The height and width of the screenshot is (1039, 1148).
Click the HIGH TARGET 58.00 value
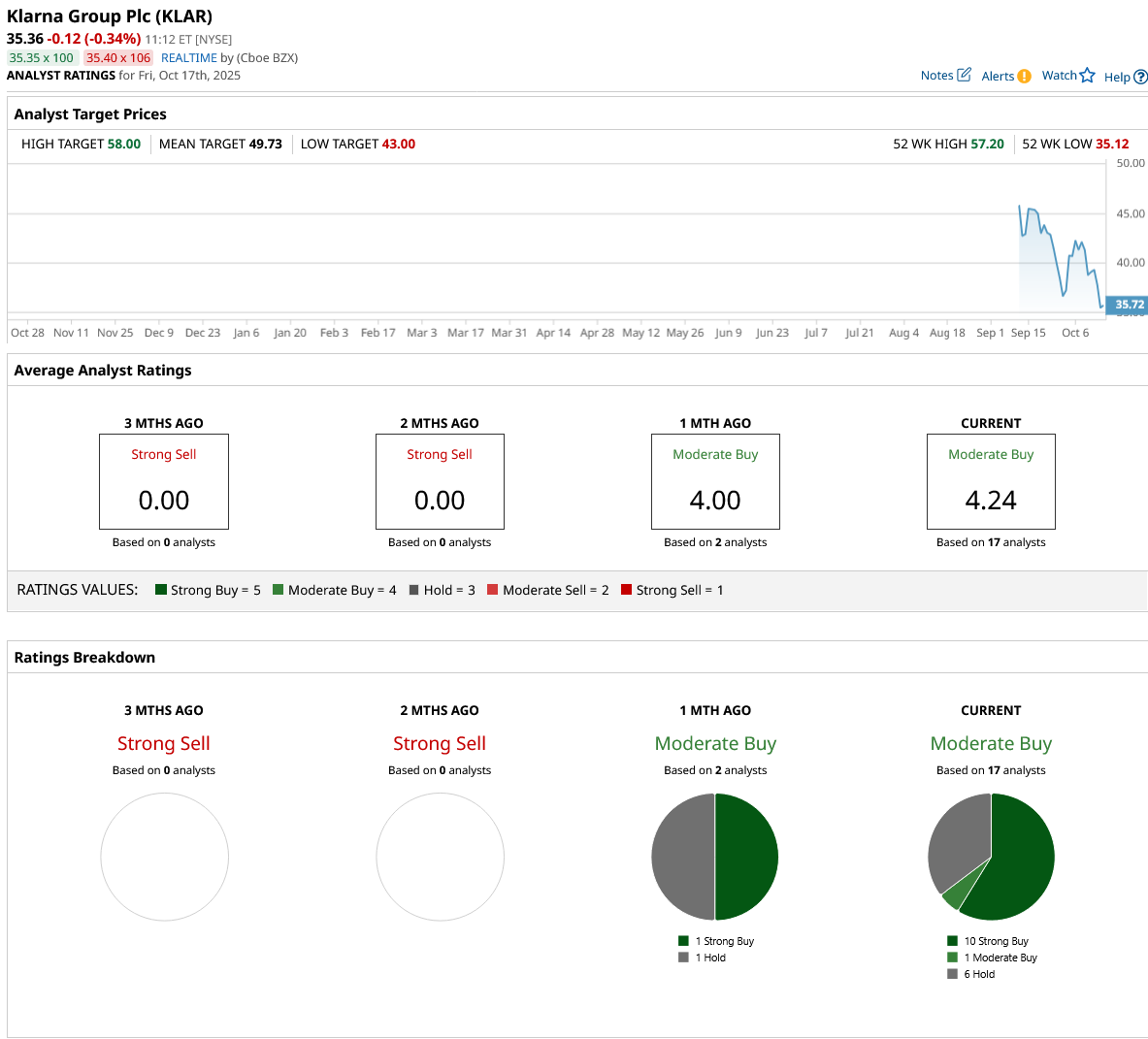tap(124, 145)
